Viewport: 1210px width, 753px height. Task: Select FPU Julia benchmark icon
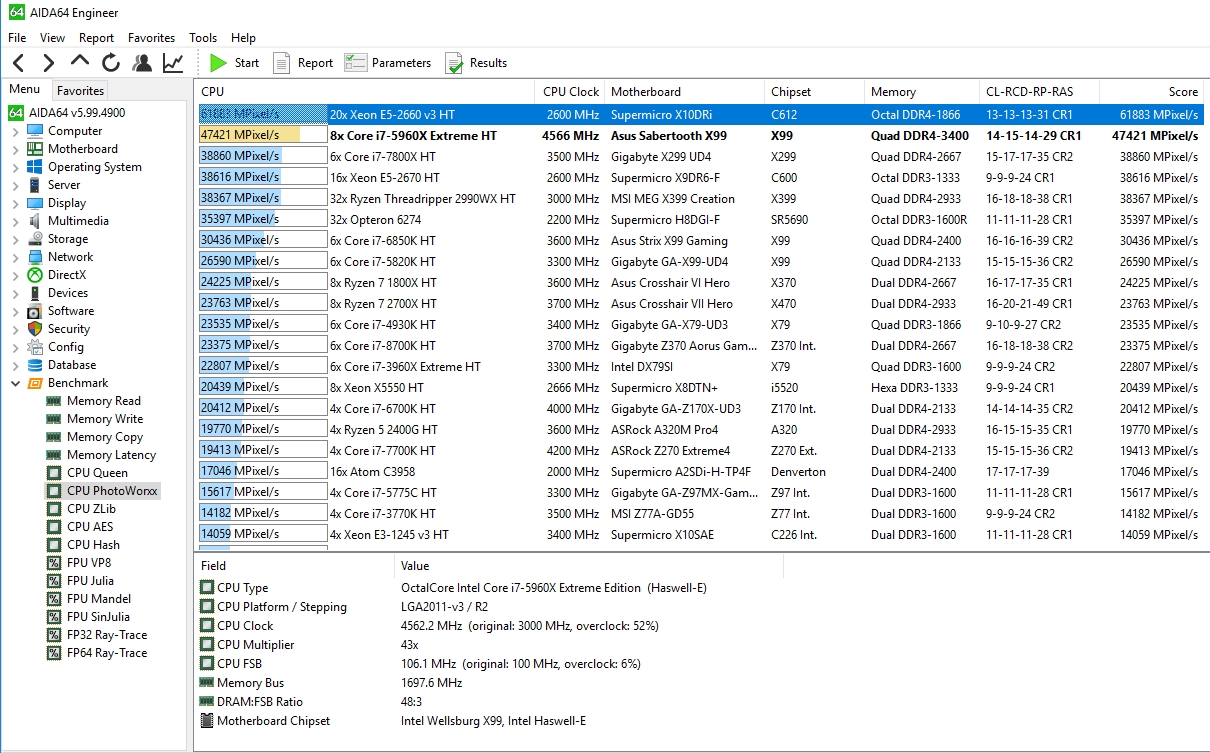[54, 581]
